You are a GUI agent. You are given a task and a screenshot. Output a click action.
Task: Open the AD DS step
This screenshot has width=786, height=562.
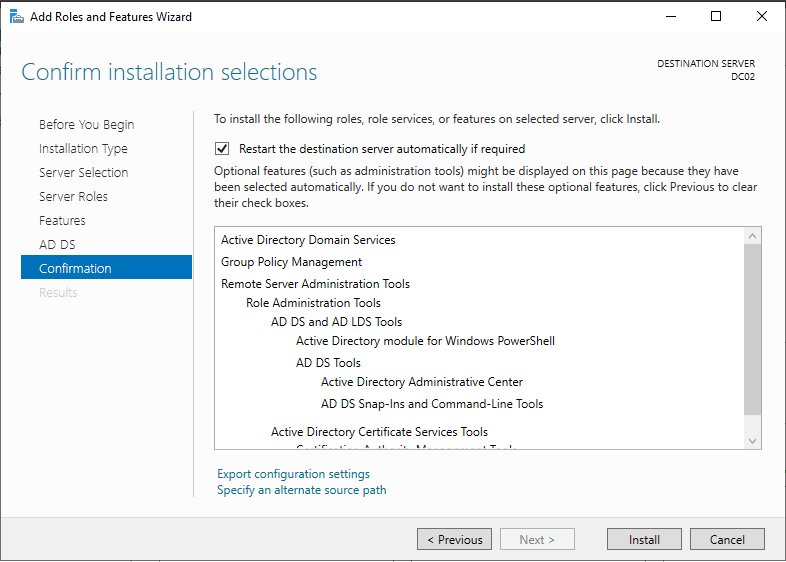(57, 245)
